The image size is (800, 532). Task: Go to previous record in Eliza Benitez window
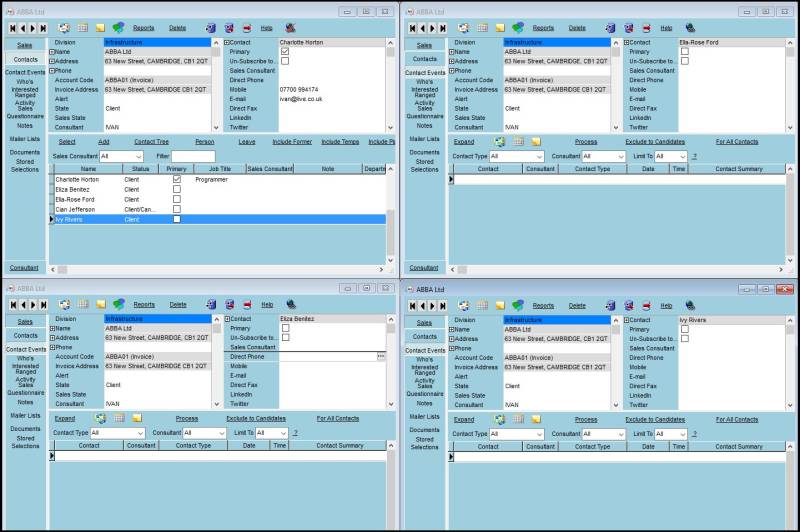(x=23, y=305)
